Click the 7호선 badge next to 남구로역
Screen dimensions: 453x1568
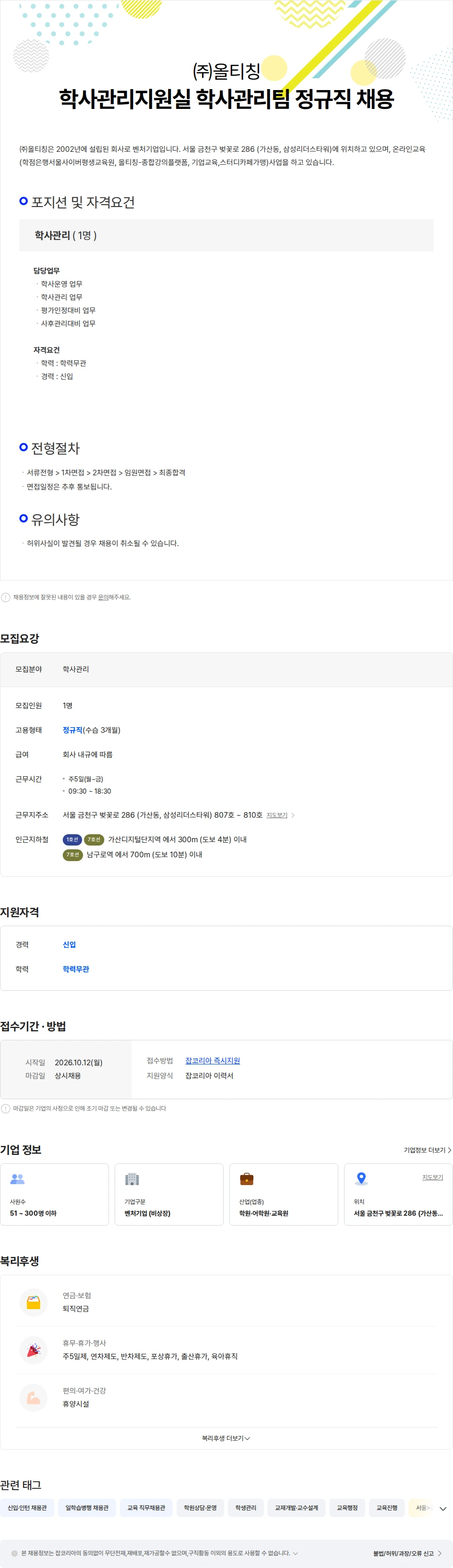tap(73, 855)
